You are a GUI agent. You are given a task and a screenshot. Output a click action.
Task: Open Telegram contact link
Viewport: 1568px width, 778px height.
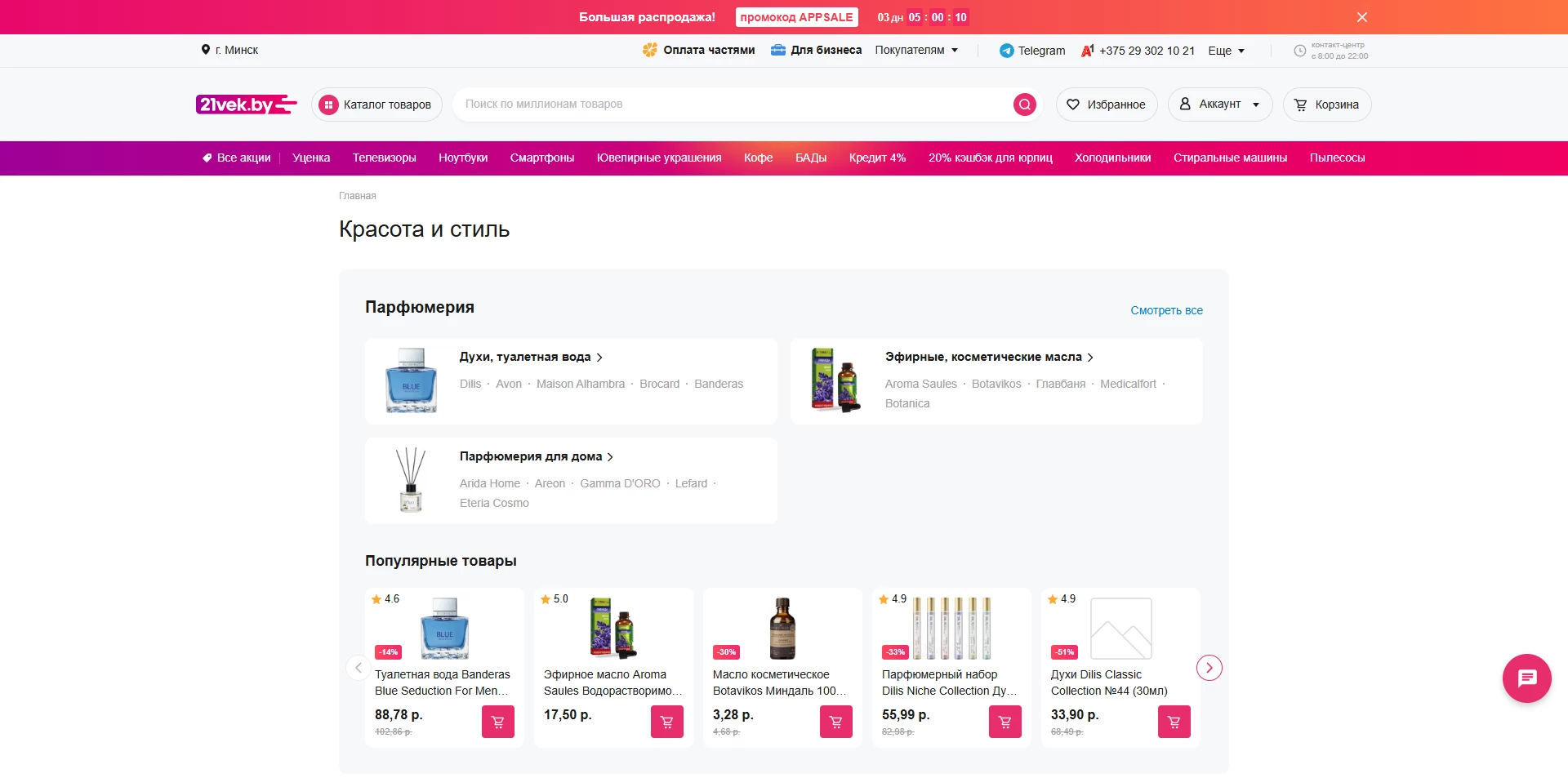pos(1032,51)
